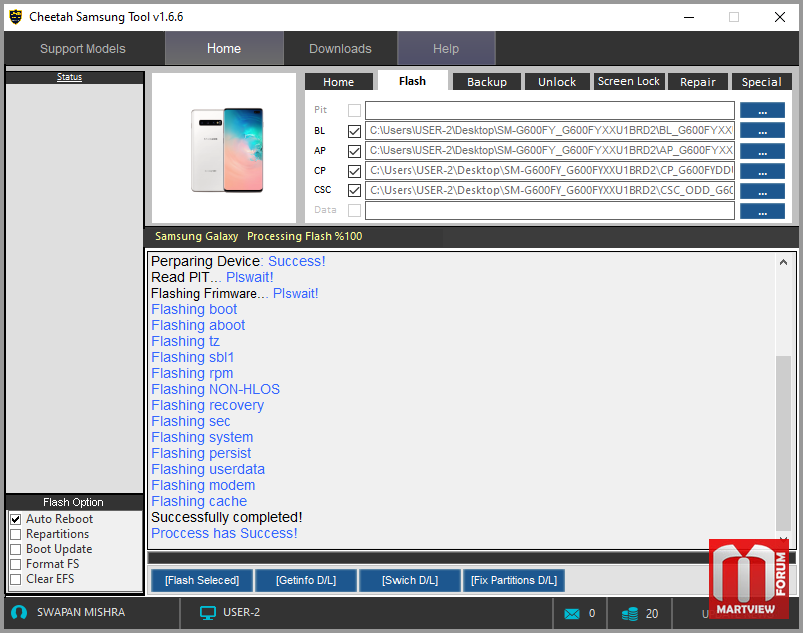Viewport: 803px width, 633px height.
Task: Enable the Repartitions option
Action: tap(16, 534)
